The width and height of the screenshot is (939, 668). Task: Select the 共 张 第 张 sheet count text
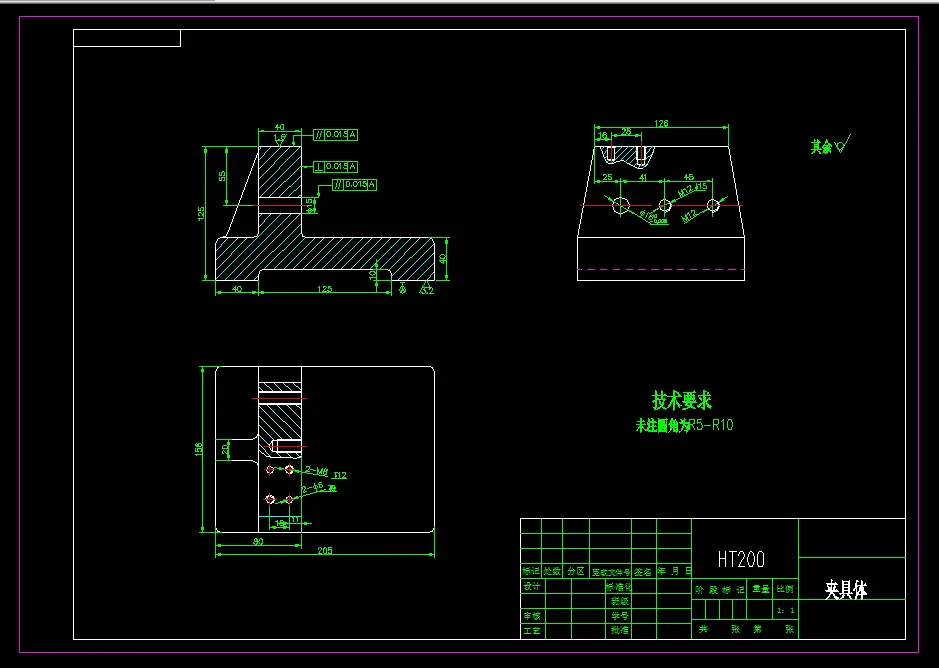(x=746, y=629)
